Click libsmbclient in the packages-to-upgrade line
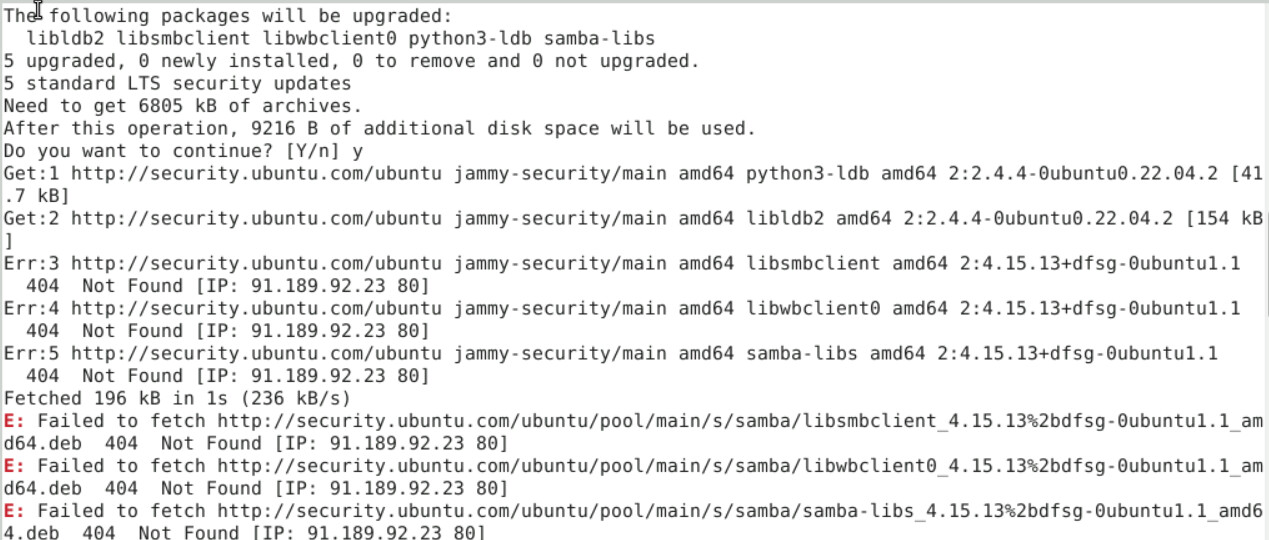The width and height of the screenshot is (1269, 540). coord(184,38)
